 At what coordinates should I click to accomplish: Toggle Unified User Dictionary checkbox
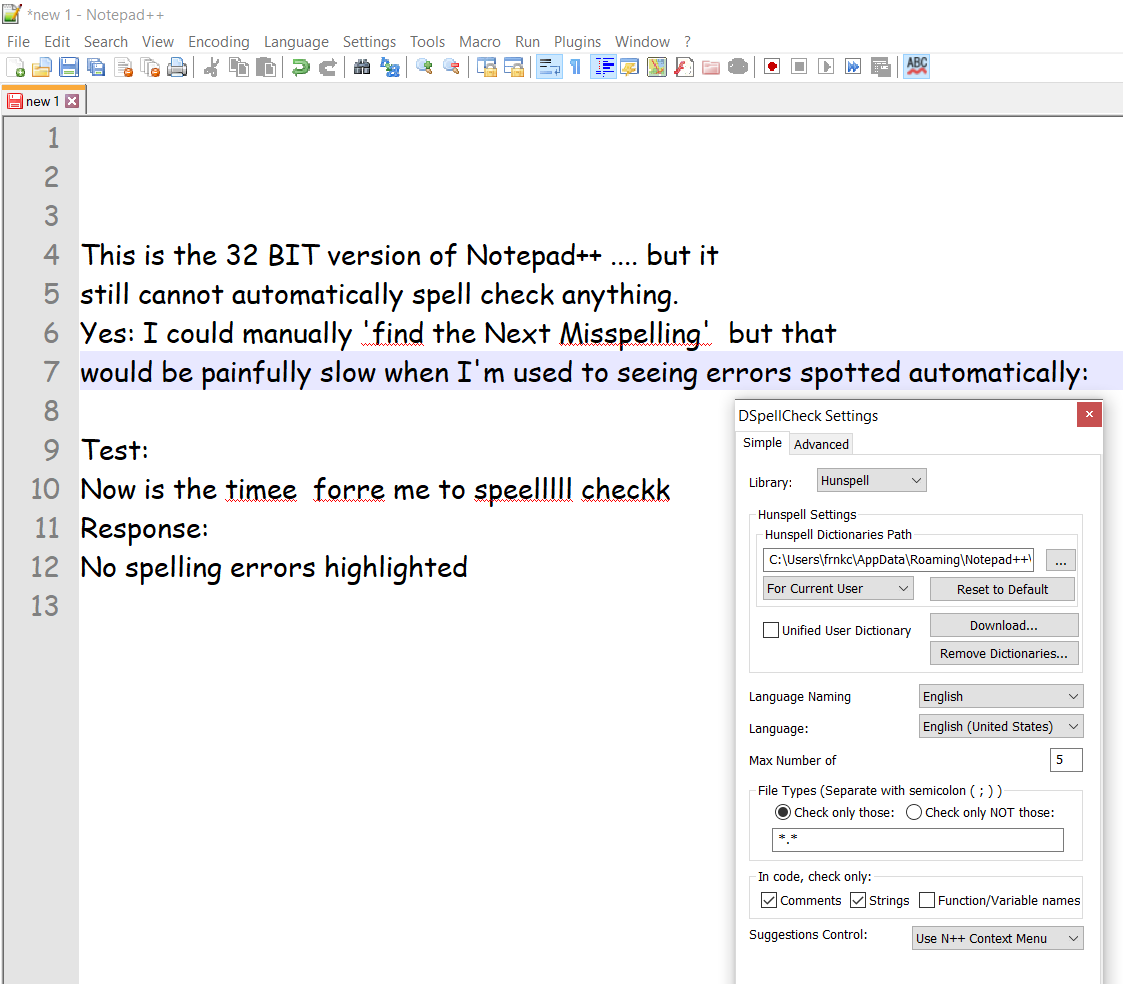point(771,630)
